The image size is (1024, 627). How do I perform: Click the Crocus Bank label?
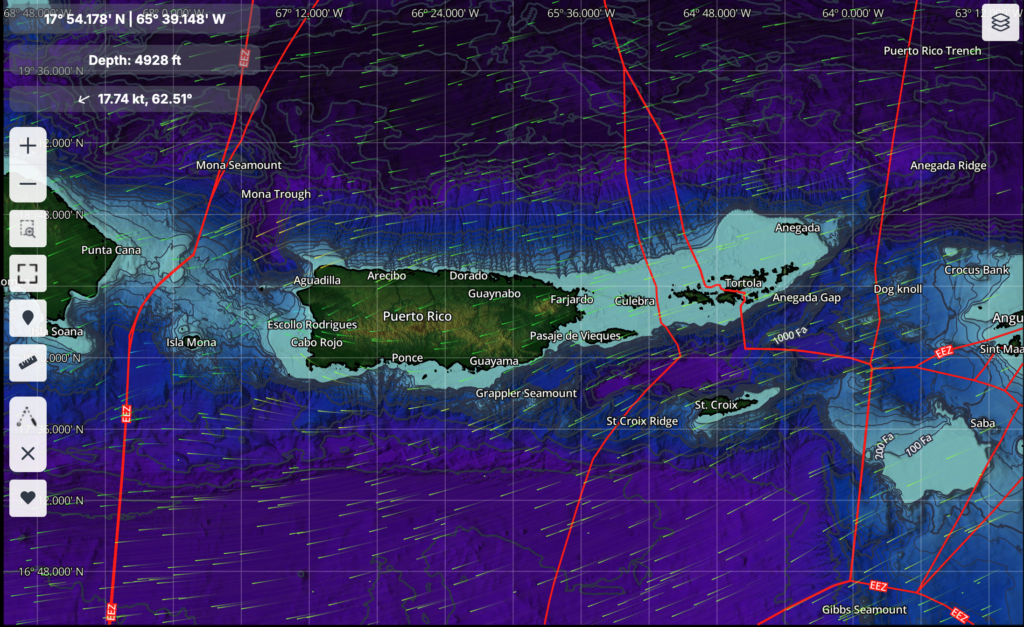976,270
